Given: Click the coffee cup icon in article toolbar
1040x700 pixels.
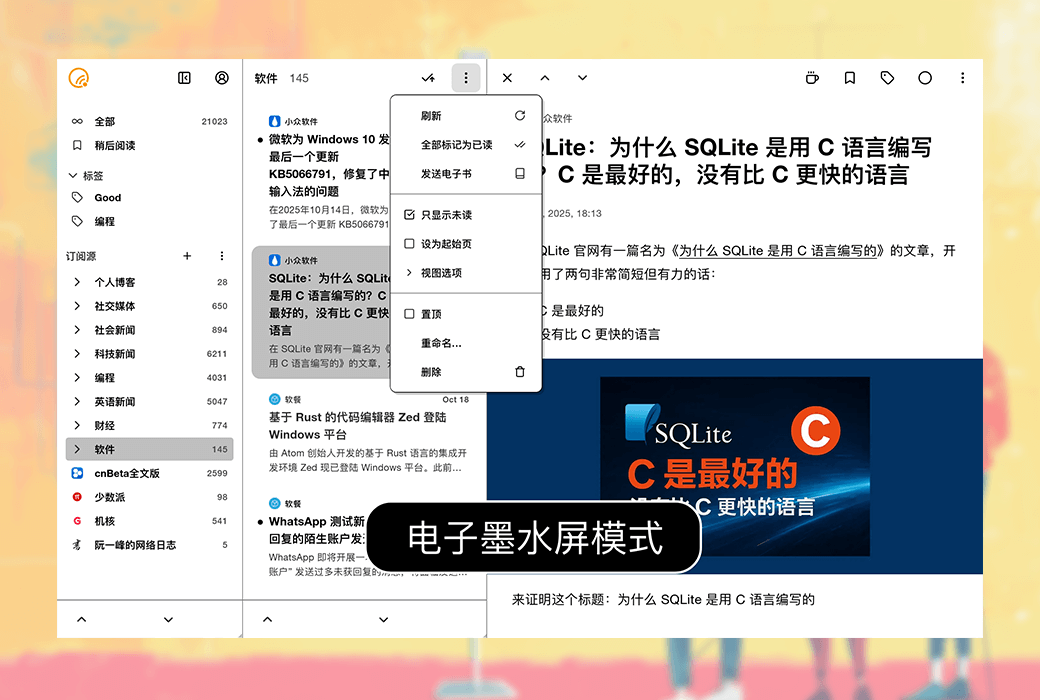Looking at the screenshot, I should [812, 78].
